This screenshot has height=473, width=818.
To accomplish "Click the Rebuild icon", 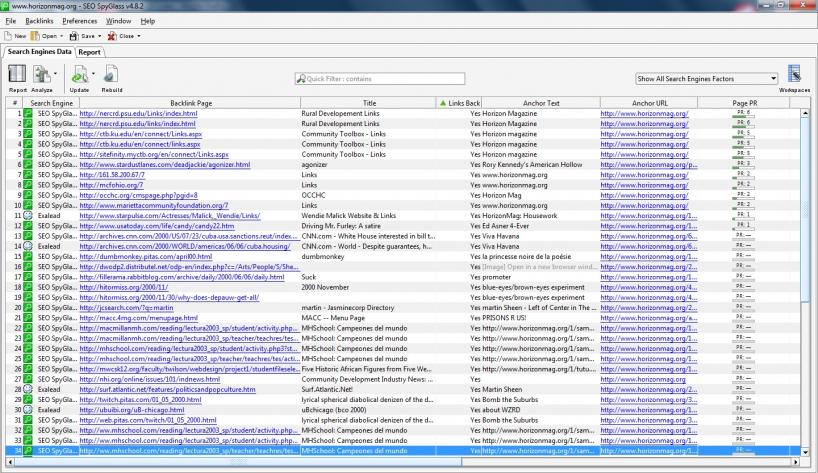I will (112, 75).
